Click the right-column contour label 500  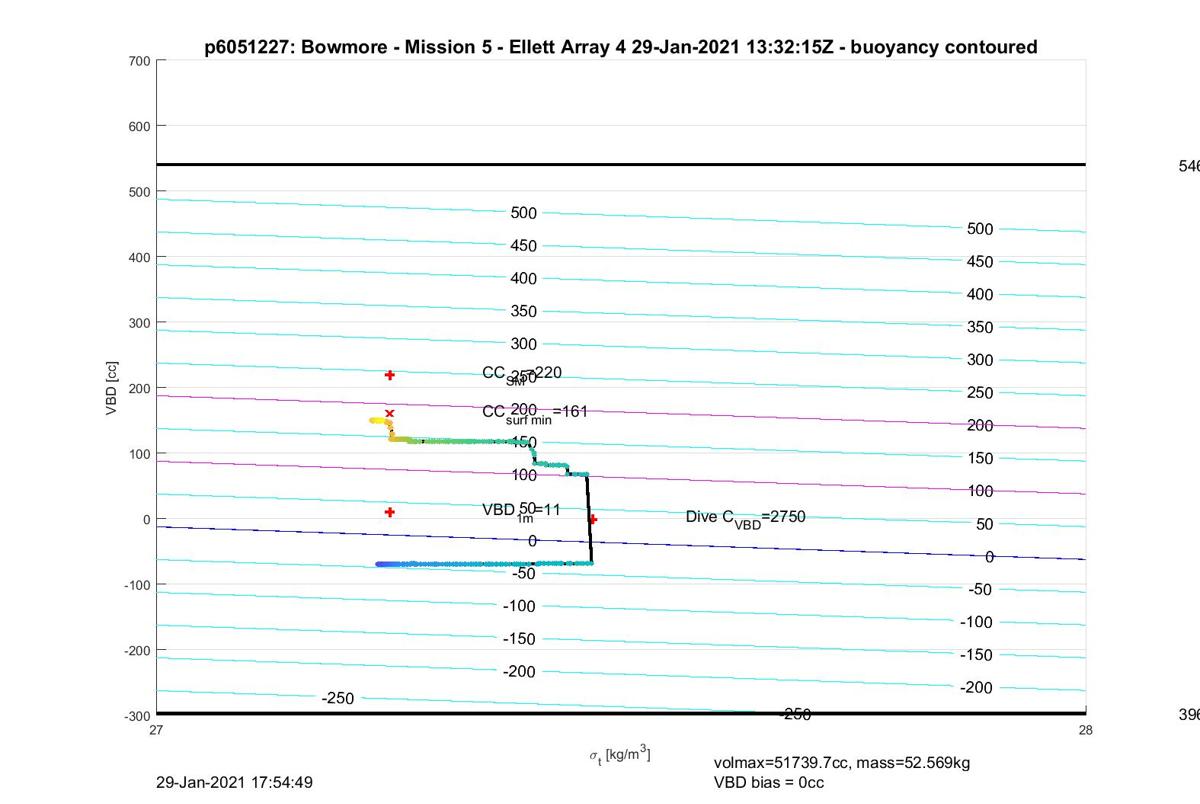(980, 229)
